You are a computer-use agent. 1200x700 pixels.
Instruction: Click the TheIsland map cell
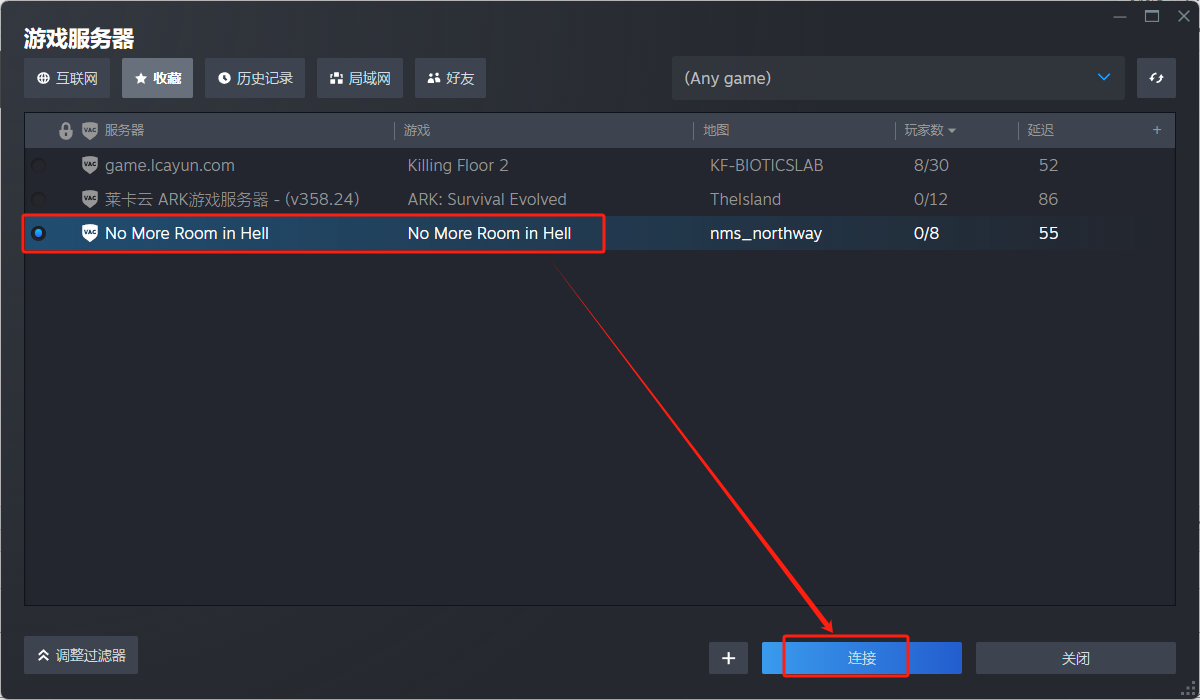click(746, 199)
